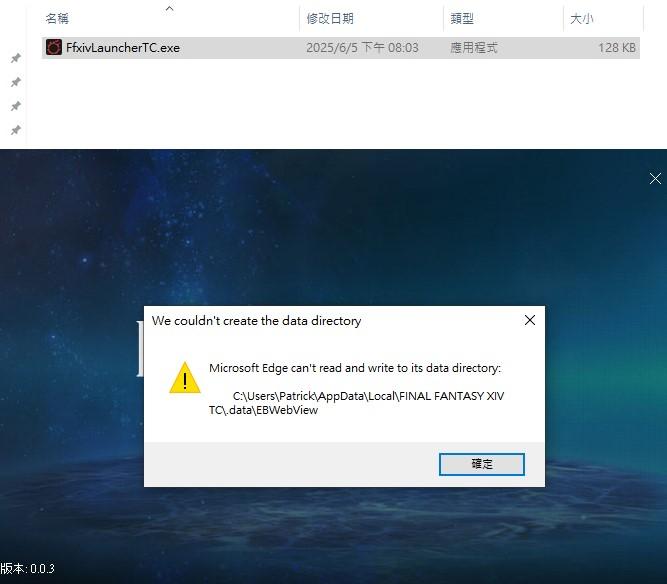667x584 pixels.
Task: Close the FFXIV launcher window
Action: [655, 178]
